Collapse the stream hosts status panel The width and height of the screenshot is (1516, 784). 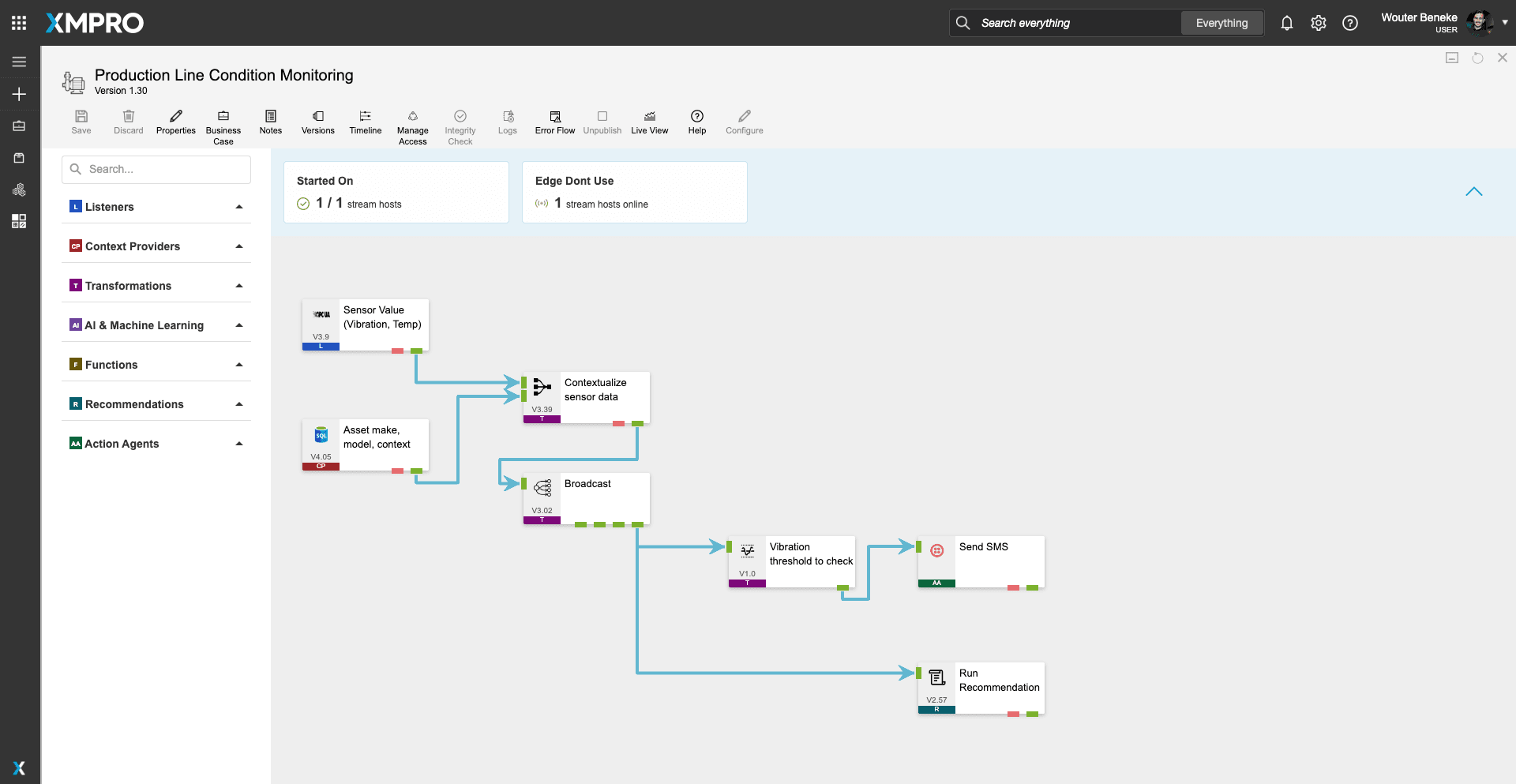click(x=1473, y=192)
